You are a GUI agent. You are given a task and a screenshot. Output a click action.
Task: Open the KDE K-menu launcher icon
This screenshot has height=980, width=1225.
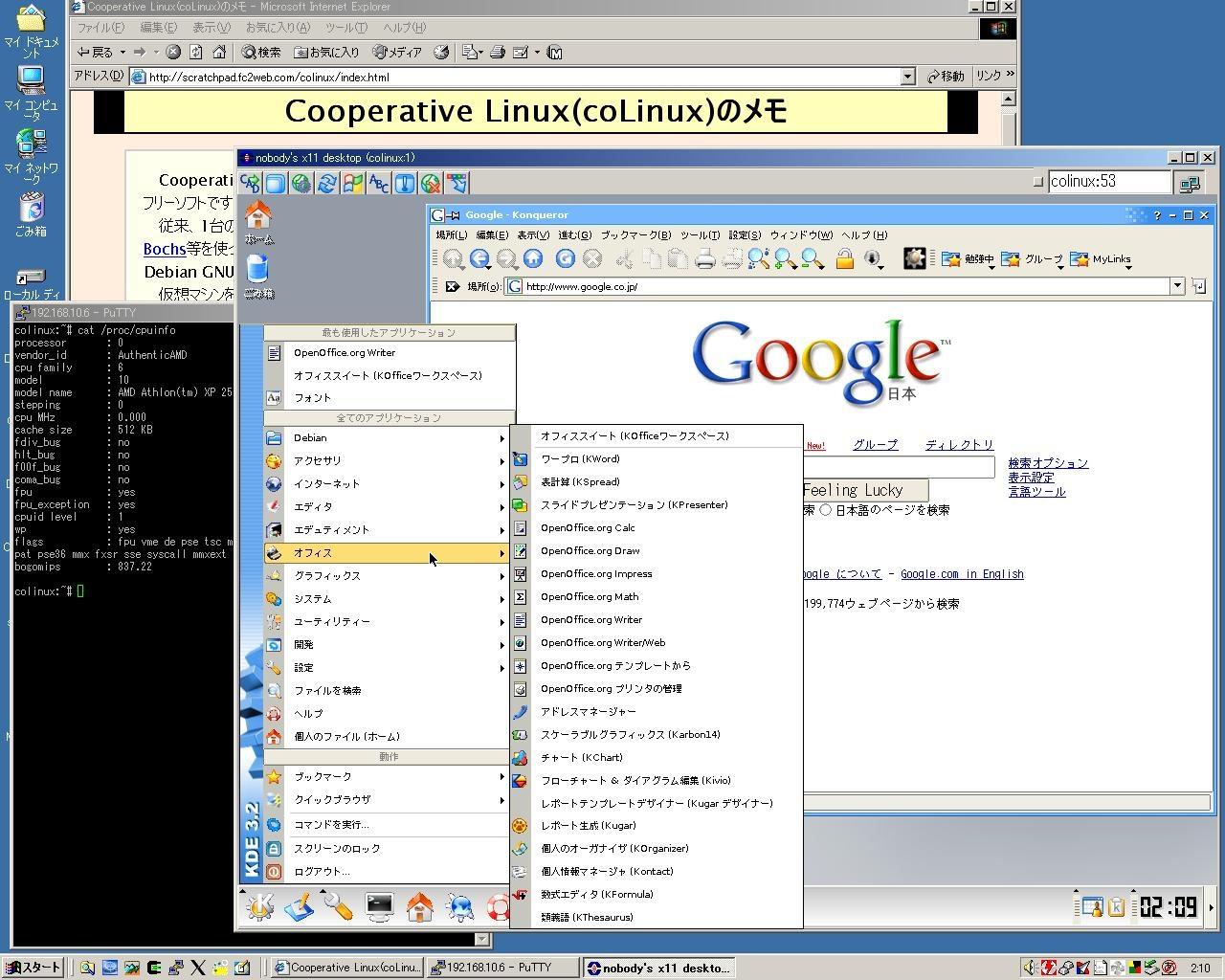(x=259, y=906)
